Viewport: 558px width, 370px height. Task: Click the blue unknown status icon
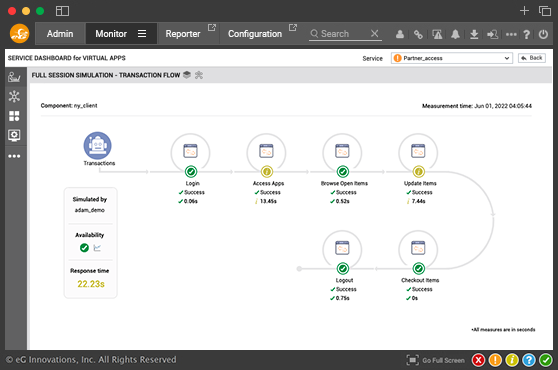pos(529,360)
